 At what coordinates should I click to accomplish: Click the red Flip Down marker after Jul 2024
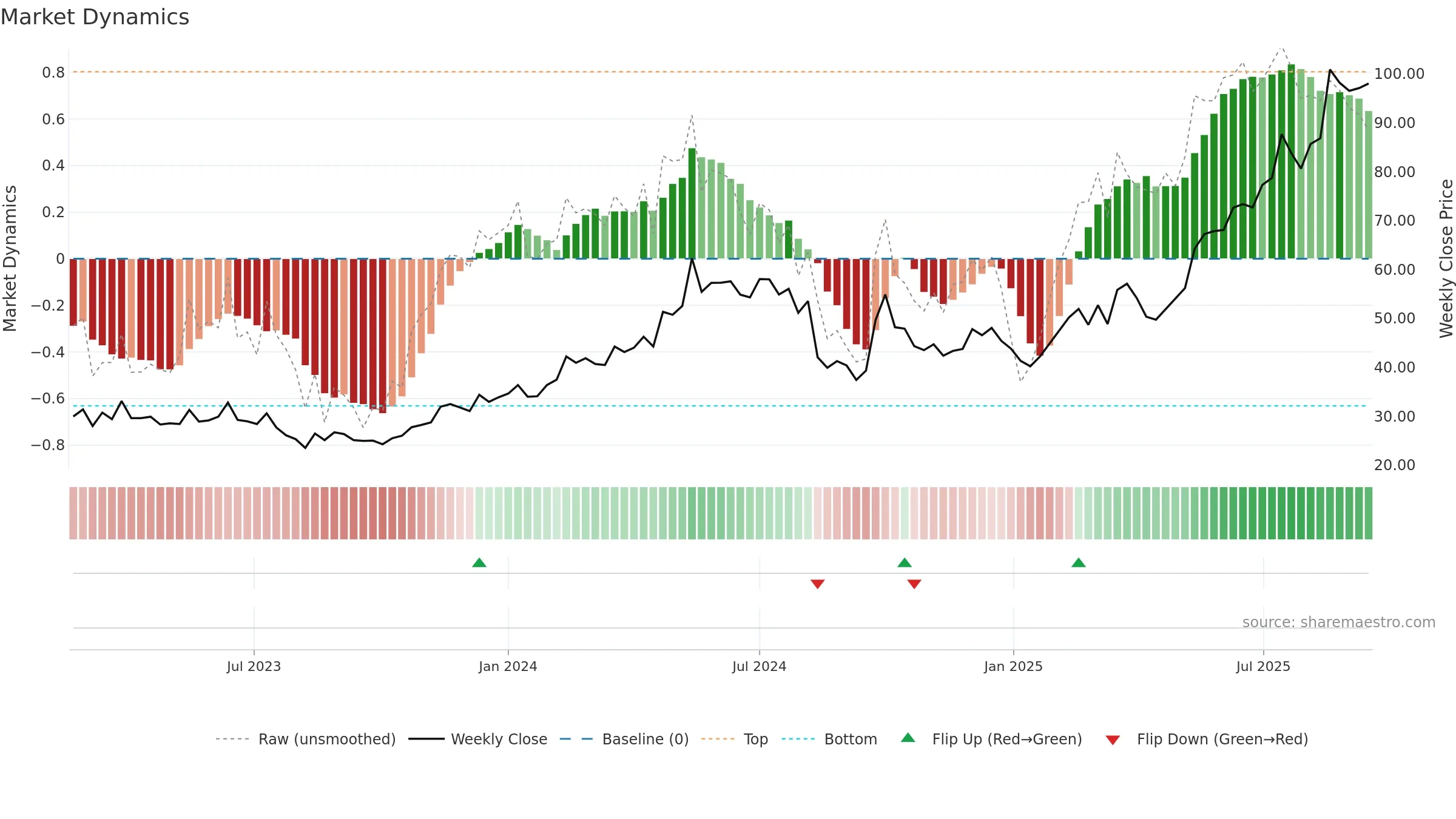pos(818,584)
